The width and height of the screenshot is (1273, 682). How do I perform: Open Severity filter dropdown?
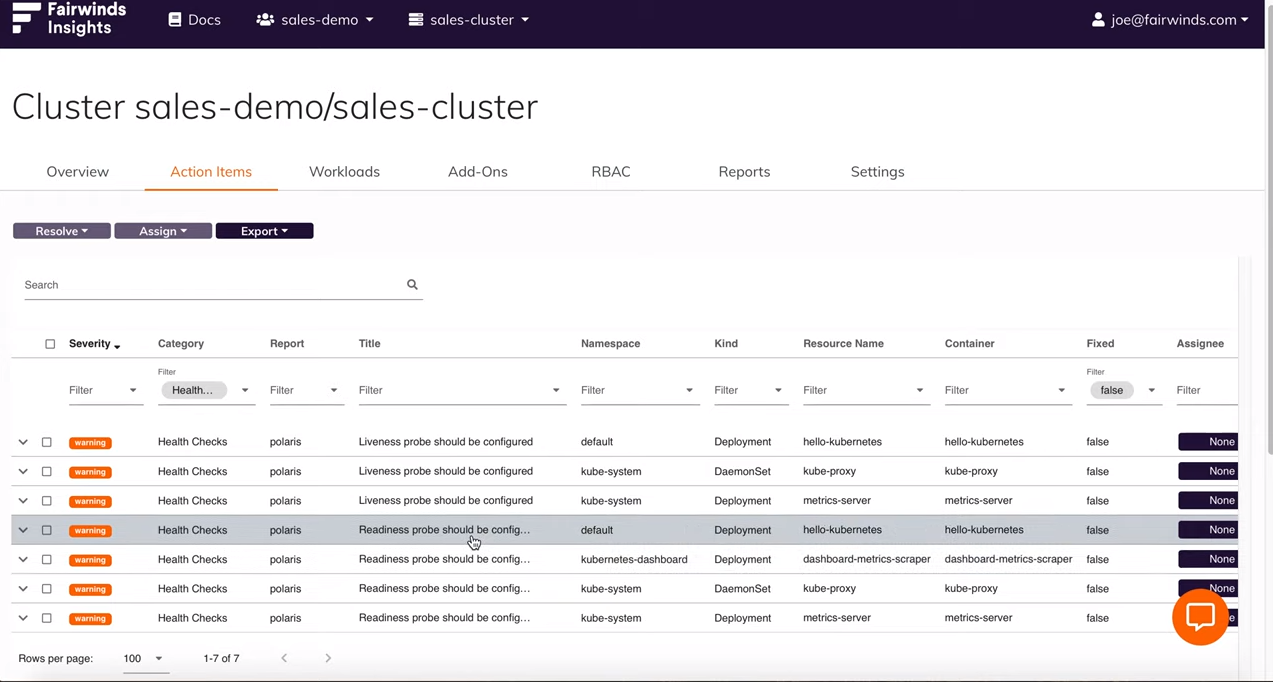105,390
